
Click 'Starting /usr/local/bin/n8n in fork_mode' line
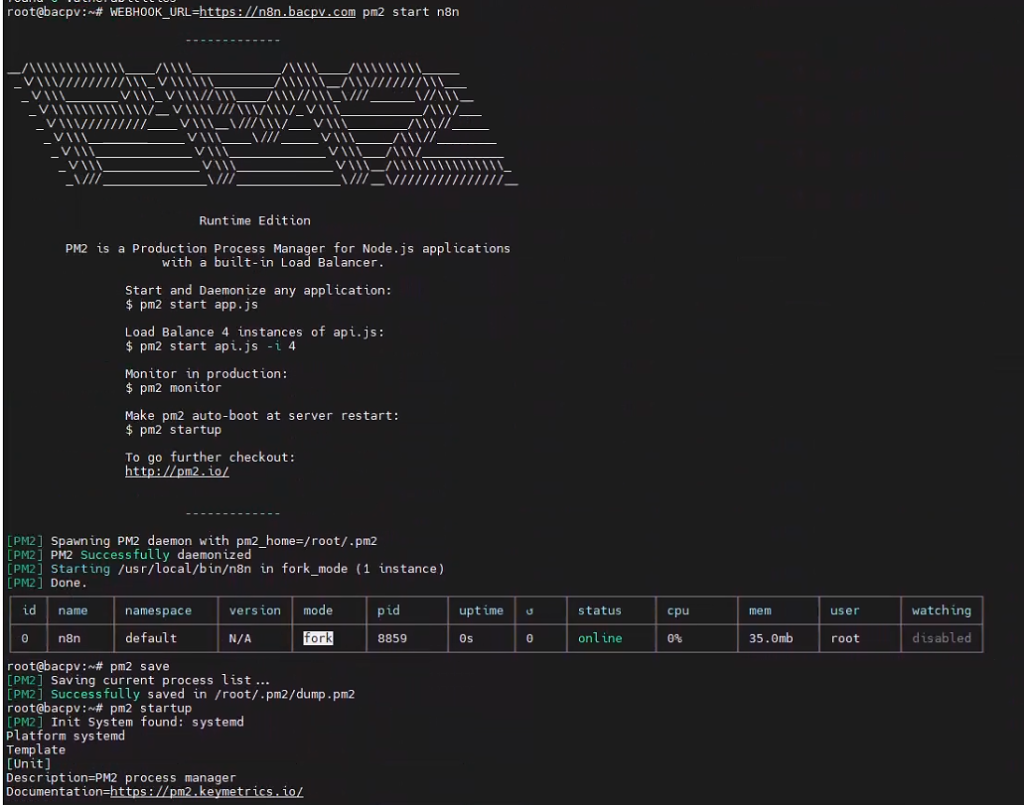point(225,569)
